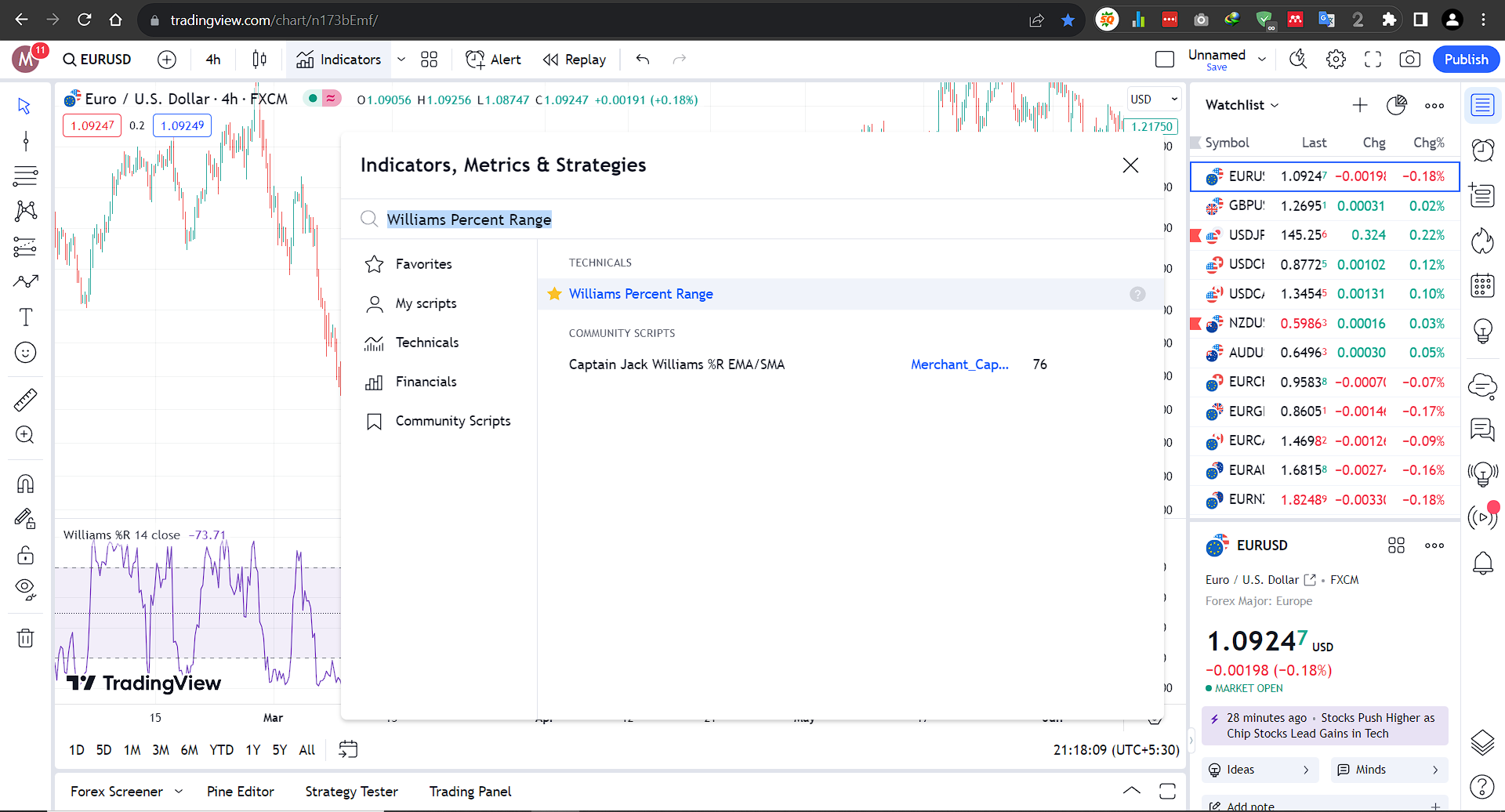Select Technicals category
The width and height of the screenshot is (1505, 812).
[x=439, y=343]
